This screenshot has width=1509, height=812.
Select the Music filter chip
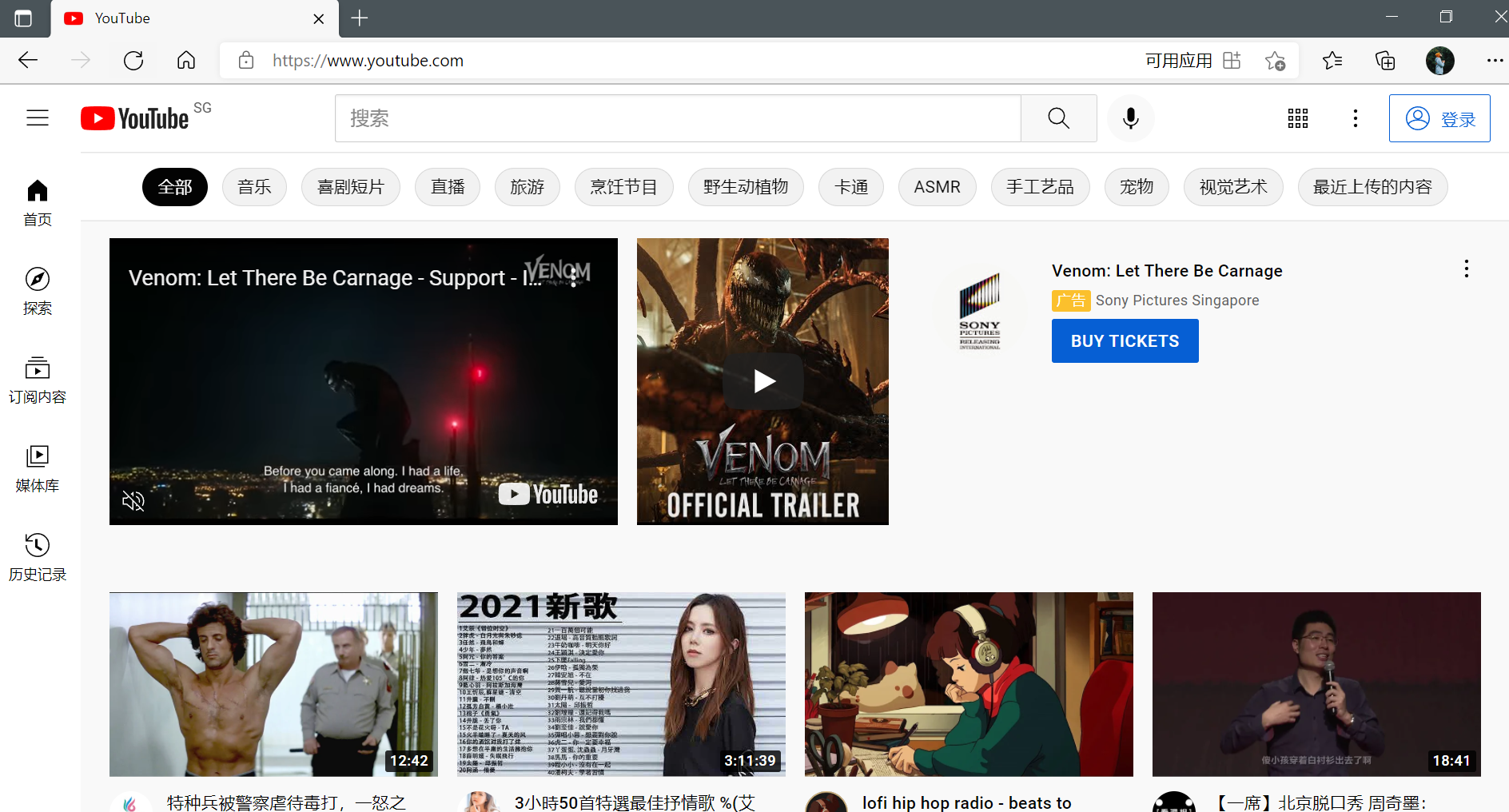254,187
